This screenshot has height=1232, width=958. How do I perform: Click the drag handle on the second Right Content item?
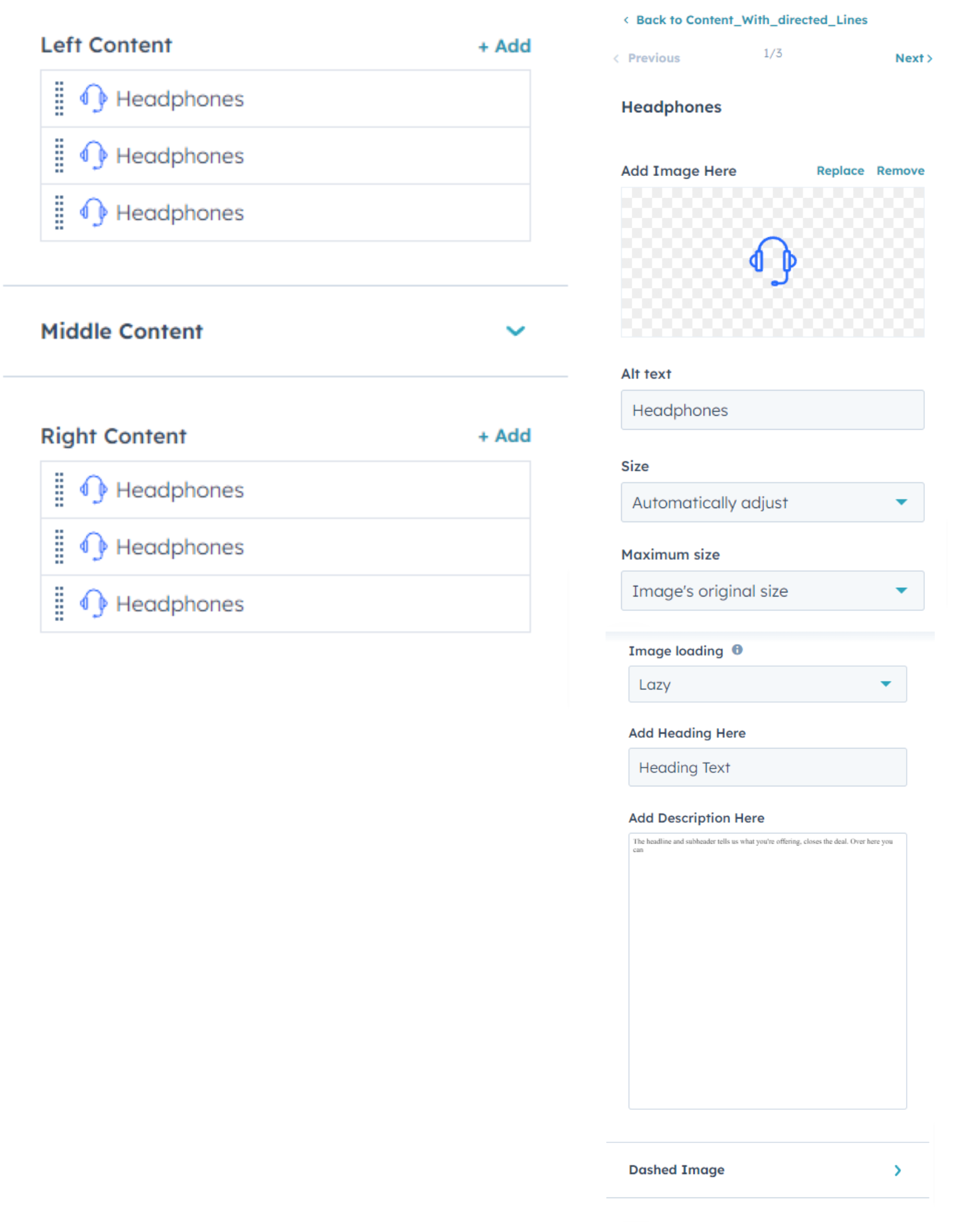coord(58,547)
